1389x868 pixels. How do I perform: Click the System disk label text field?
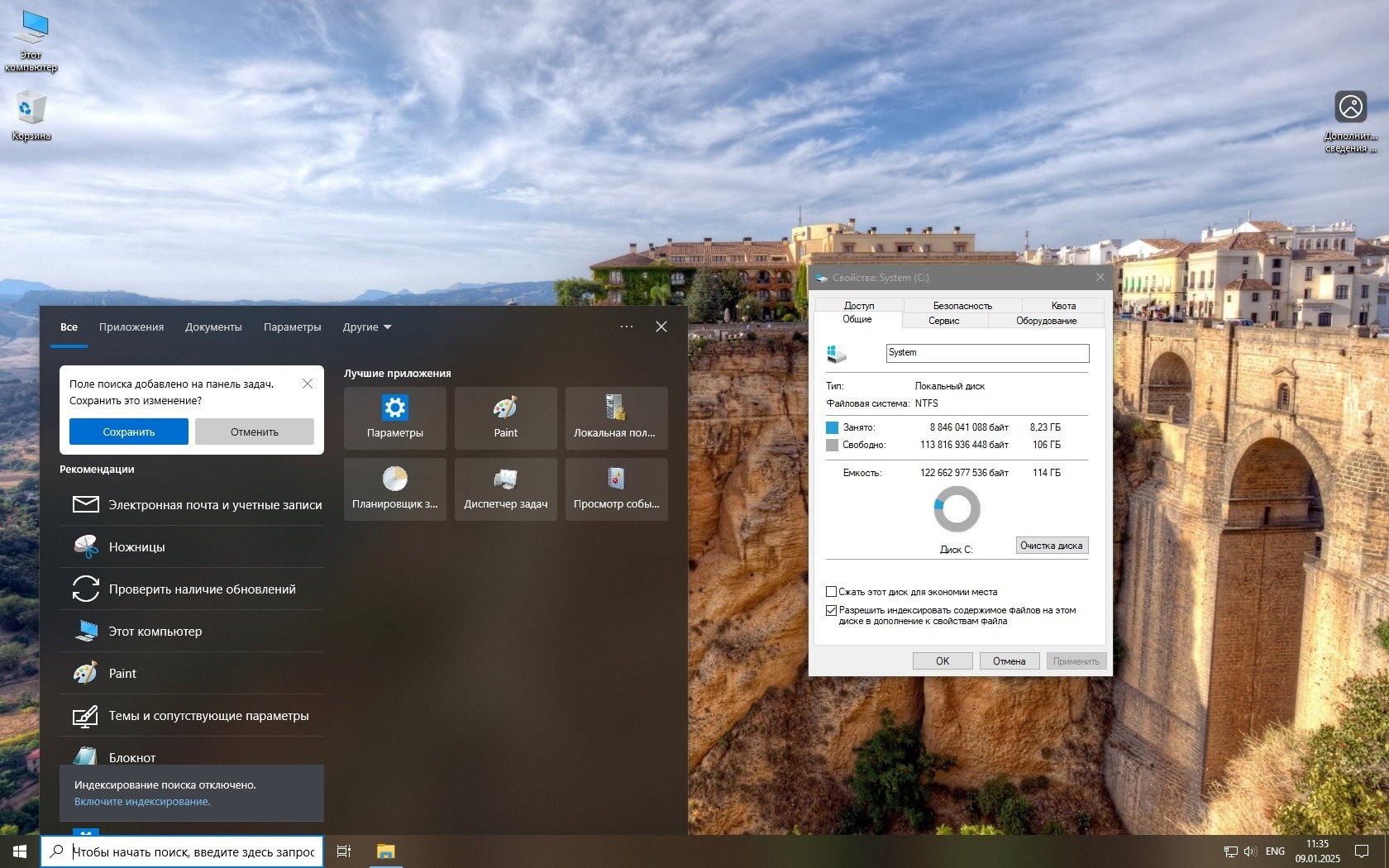click(x=986, y=353)
